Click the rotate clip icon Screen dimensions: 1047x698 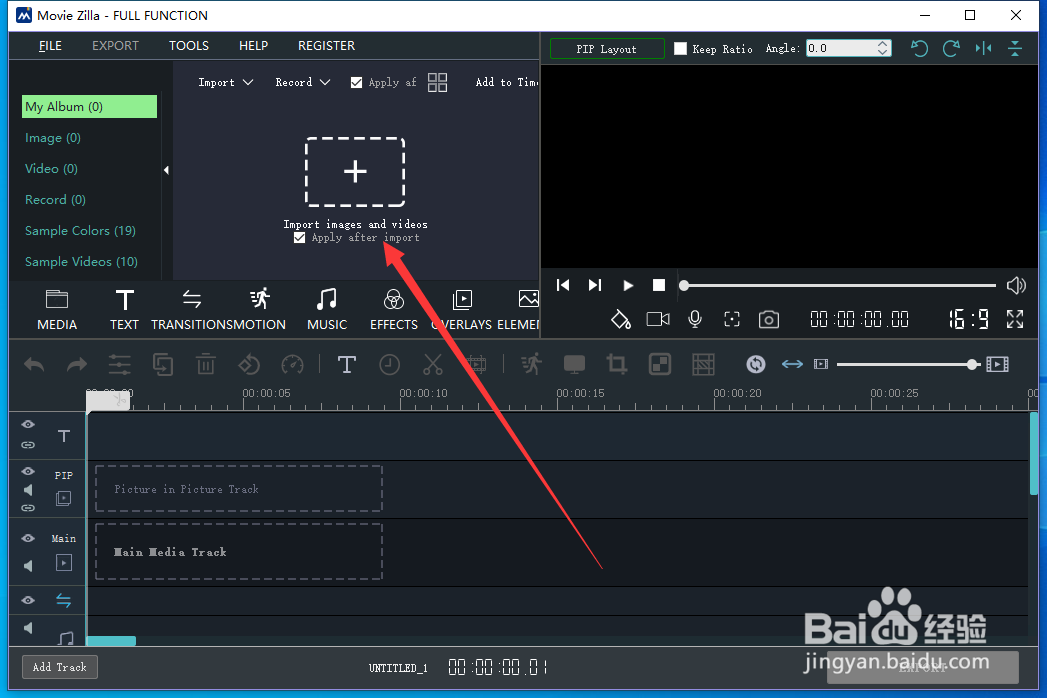click(249, 365)
